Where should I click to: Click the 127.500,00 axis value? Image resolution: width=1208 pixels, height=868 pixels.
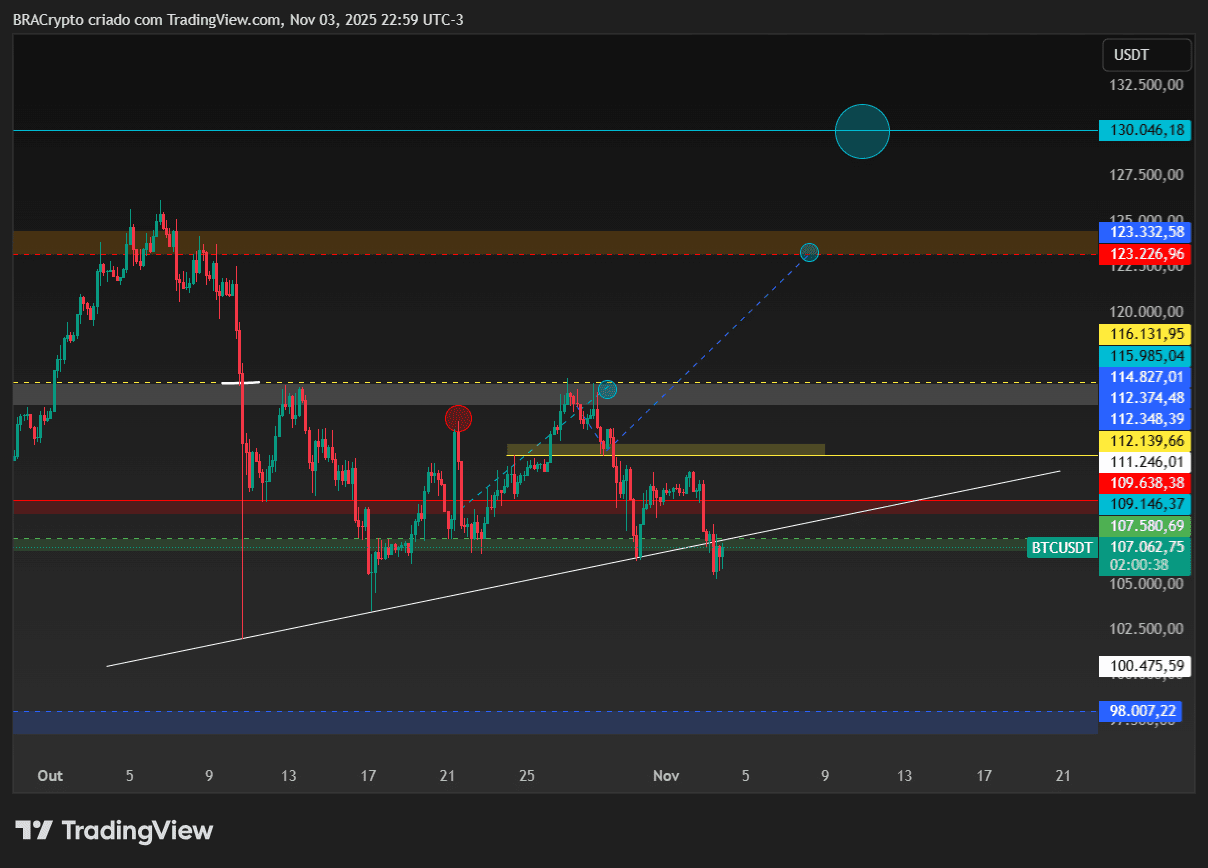point(1146,175)
